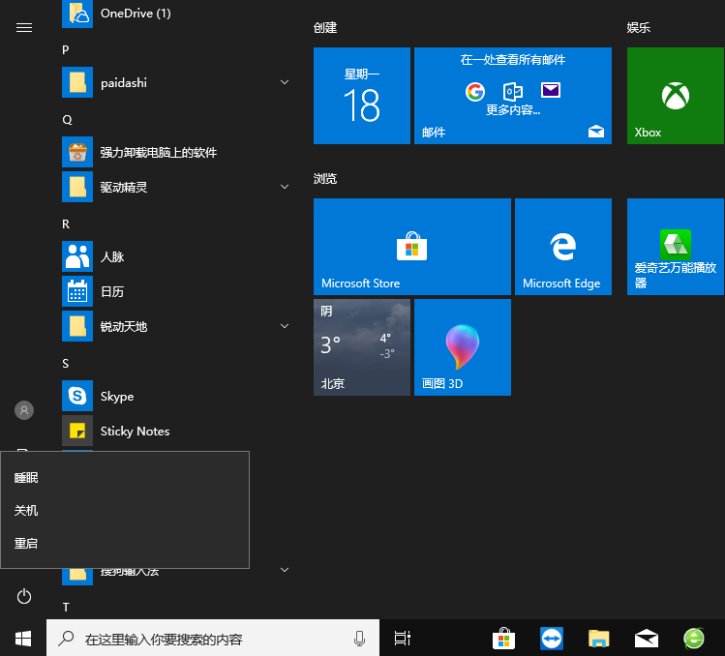This screenshot has height=656, width=725.
Task: Select 关机 from power menu
Action: [x=26, y=510]
